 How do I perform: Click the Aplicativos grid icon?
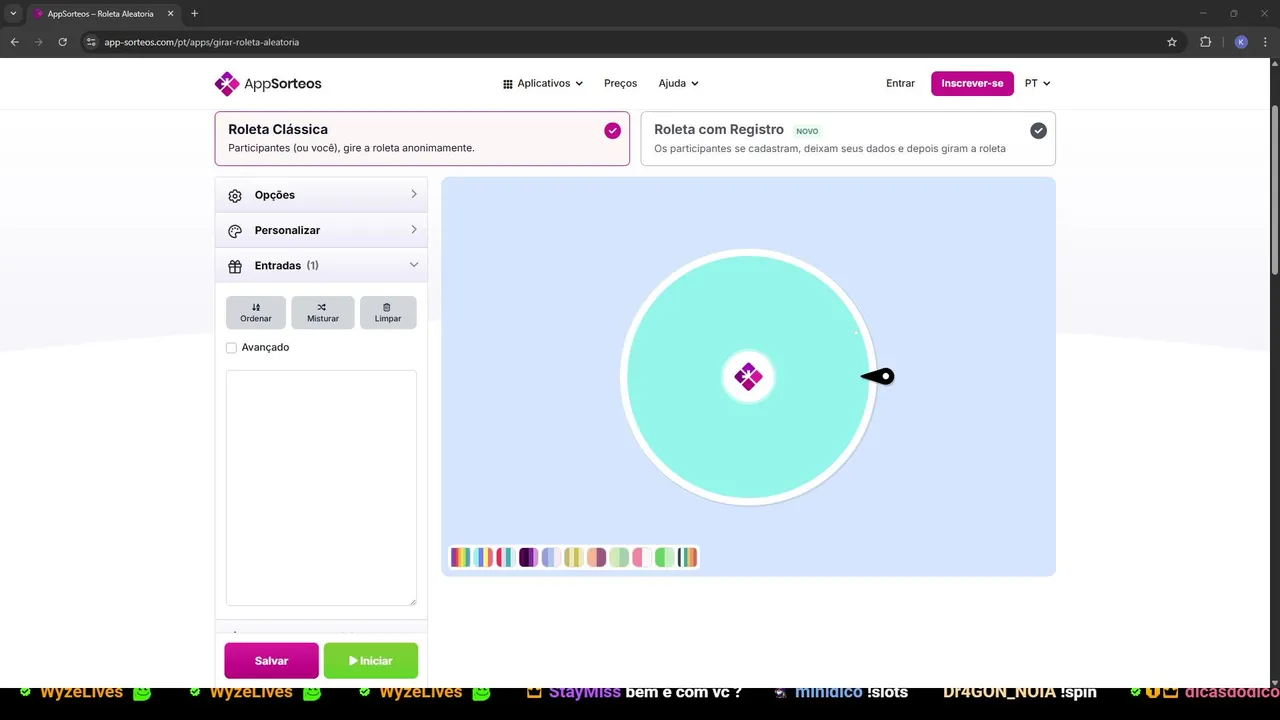[x=508, y=84]
